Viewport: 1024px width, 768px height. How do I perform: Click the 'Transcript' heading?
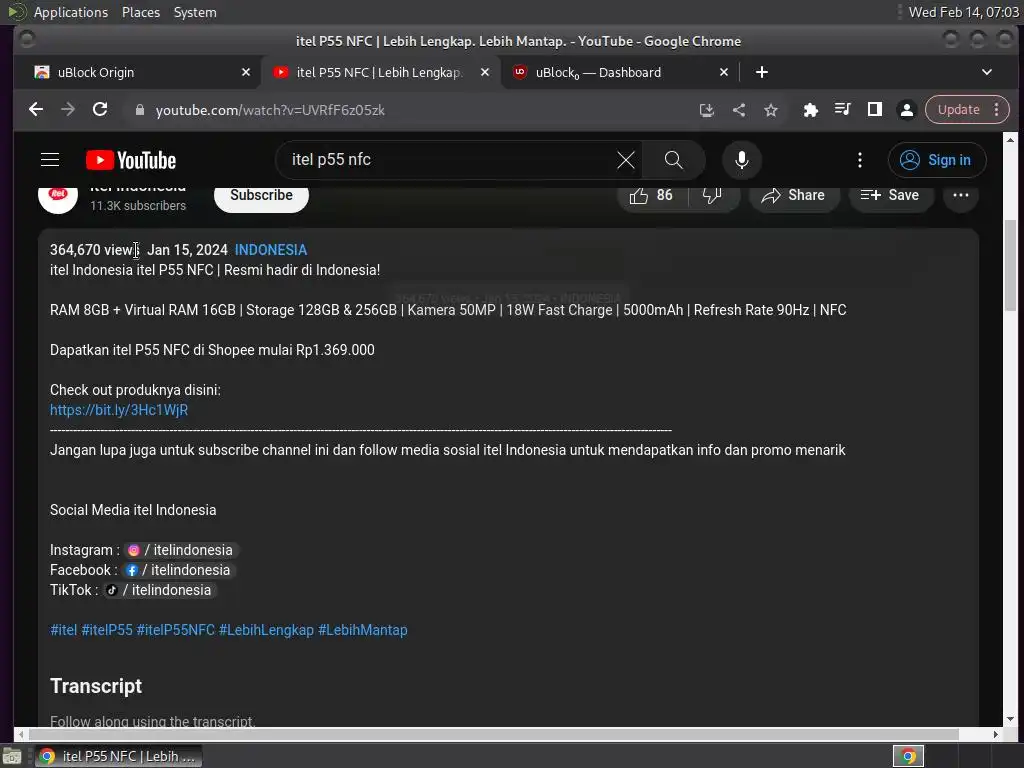[96, 686]
